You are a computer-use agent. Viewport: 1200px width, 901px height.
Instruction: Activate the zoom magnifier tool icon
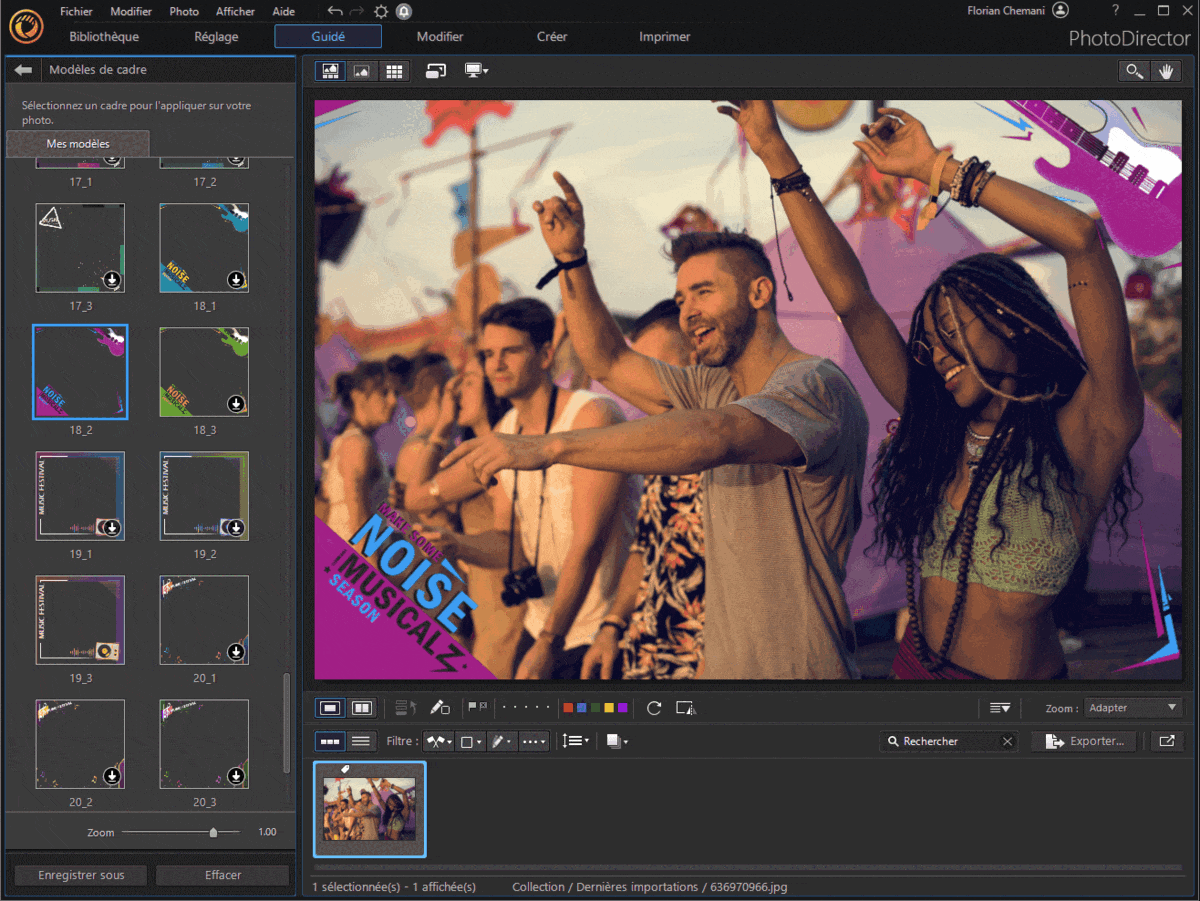pyautogui.click(x=1133, y=71)
